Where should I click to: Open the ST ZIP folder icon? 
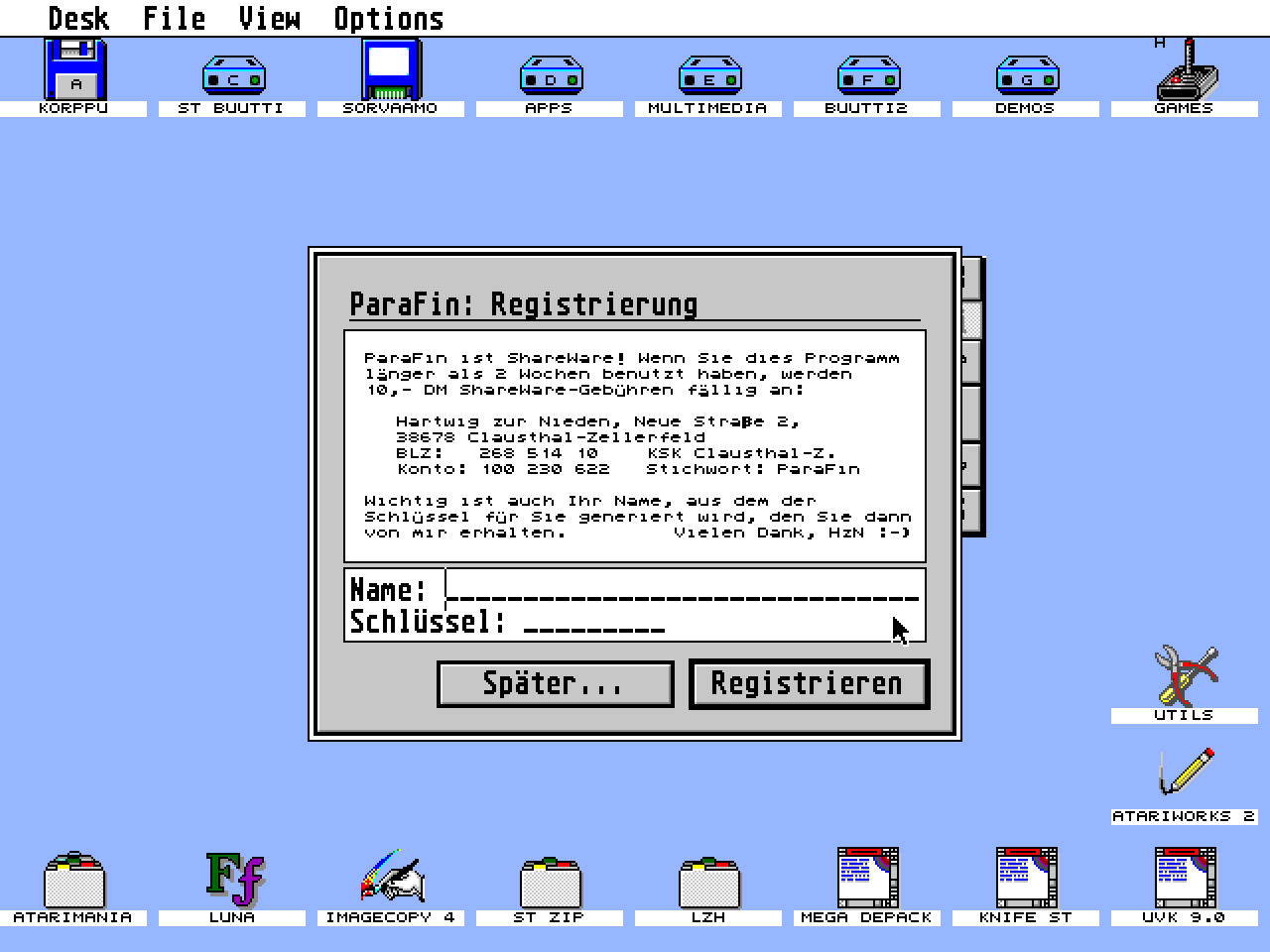pyautogui.click(x=551, y=879)
